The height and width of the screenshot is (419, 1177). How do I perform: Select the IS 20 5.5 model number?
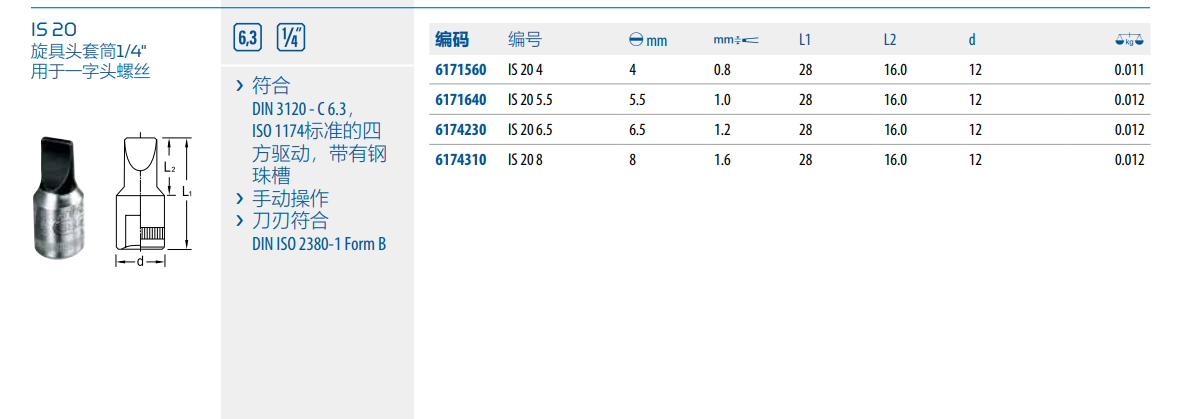(x=530, y=100)
